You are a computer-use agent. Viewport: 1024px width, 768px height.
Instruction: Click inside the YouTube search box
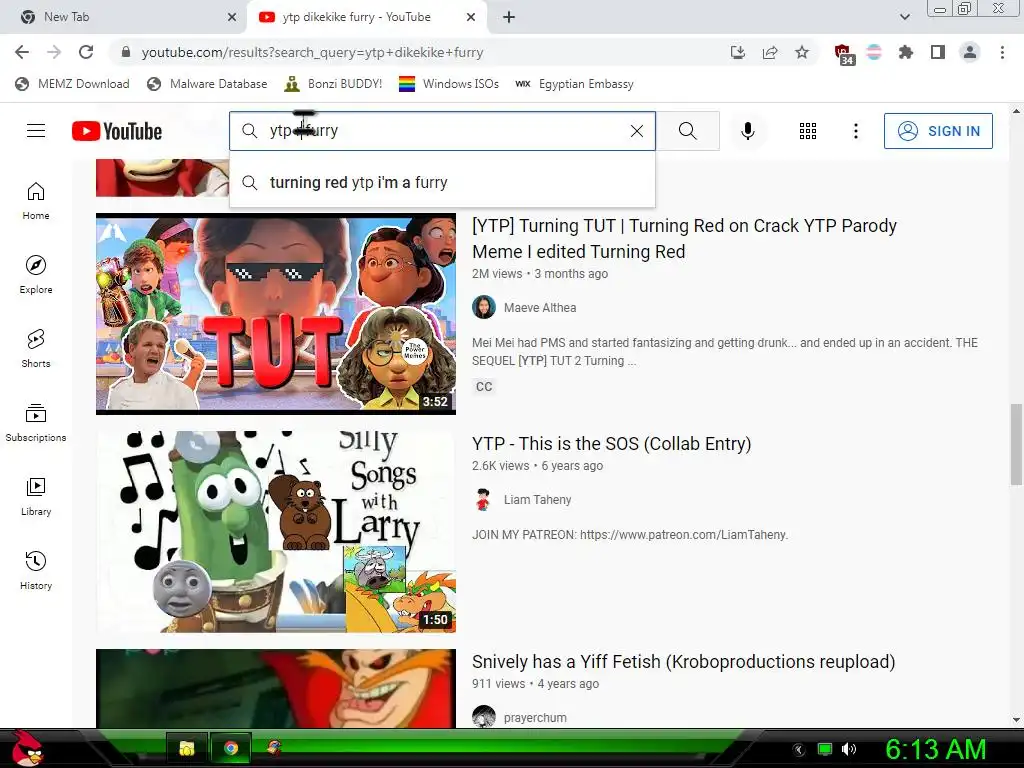[442, 131]
